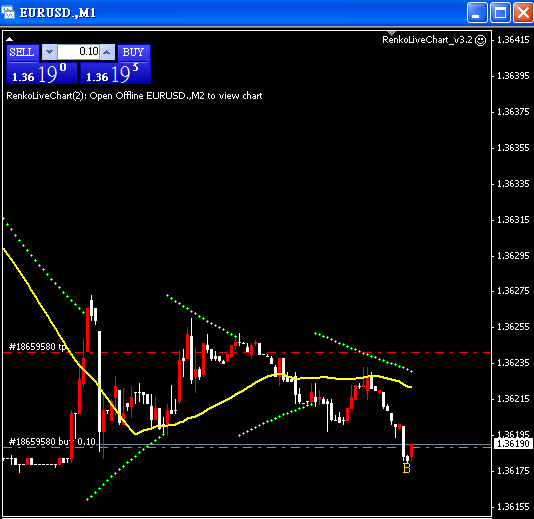Click the #18659580 buy 0.10 order label
This screenshot has height=519, width=534.
52,442
